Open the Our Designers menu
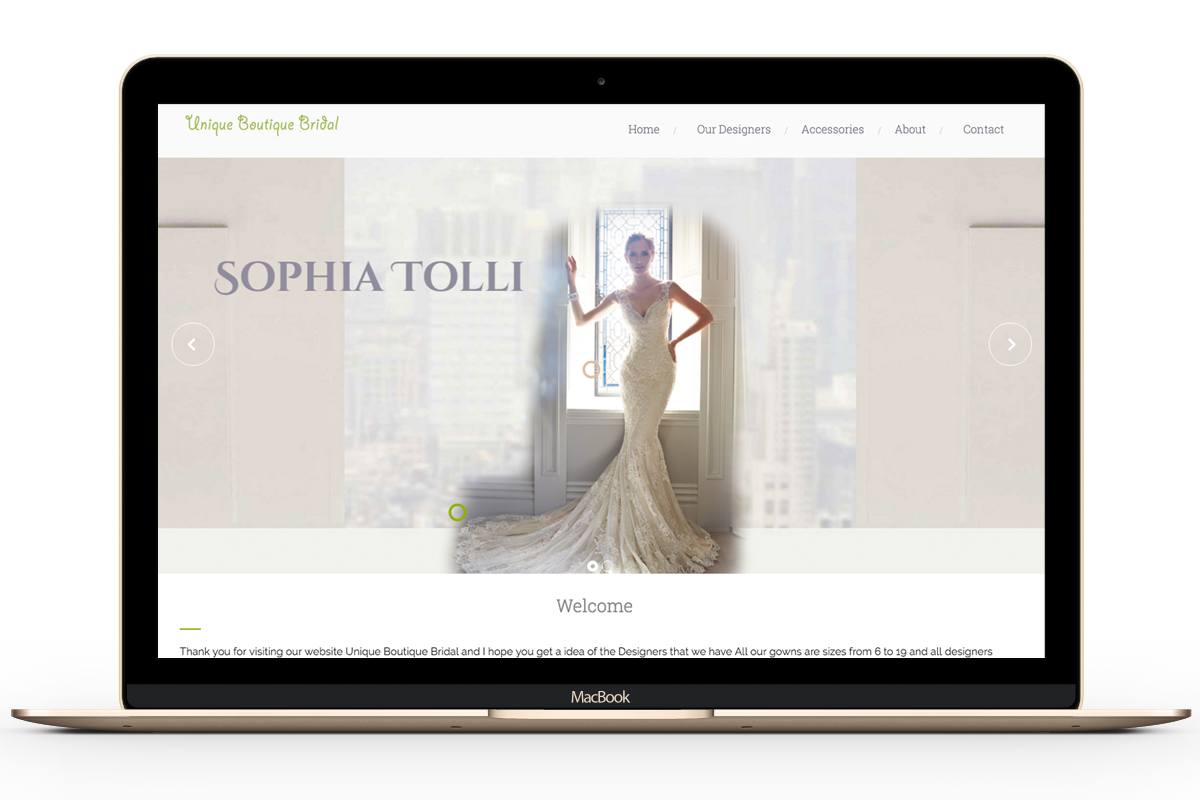The height and width of the screenshot is (800, 1200). pos(733,129)
